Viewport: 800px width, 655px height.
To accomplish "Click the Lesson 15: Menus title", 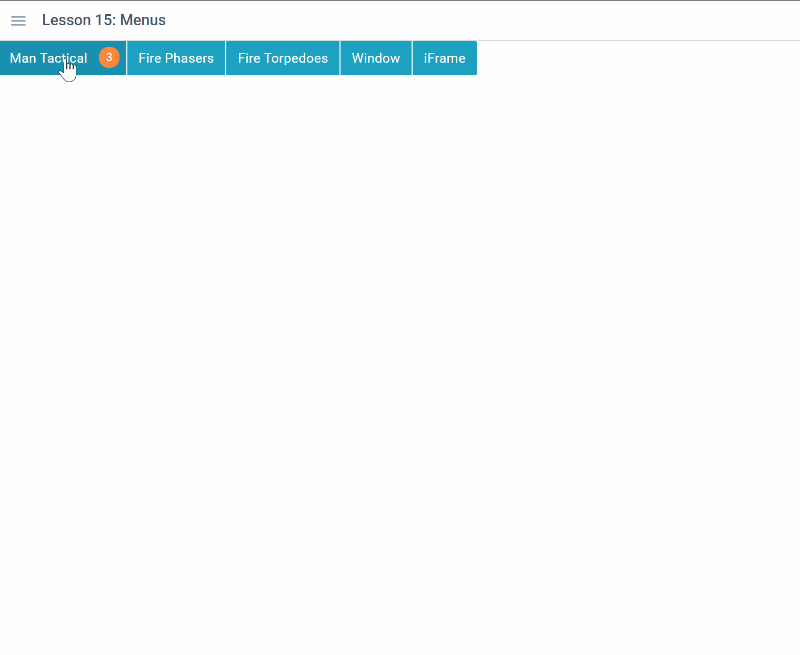I will (104, 20).
